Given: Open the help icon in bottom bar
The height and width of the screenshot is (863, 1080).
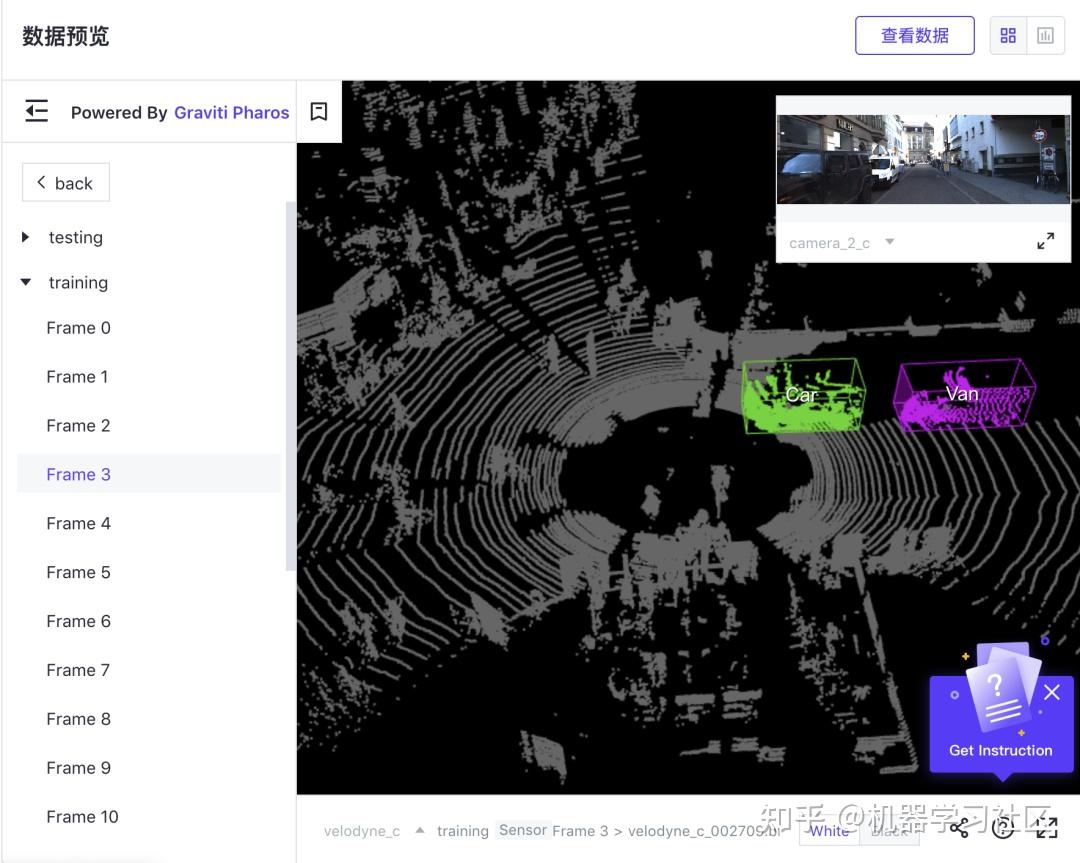Looking at the screenshot, I should 1003,828.
